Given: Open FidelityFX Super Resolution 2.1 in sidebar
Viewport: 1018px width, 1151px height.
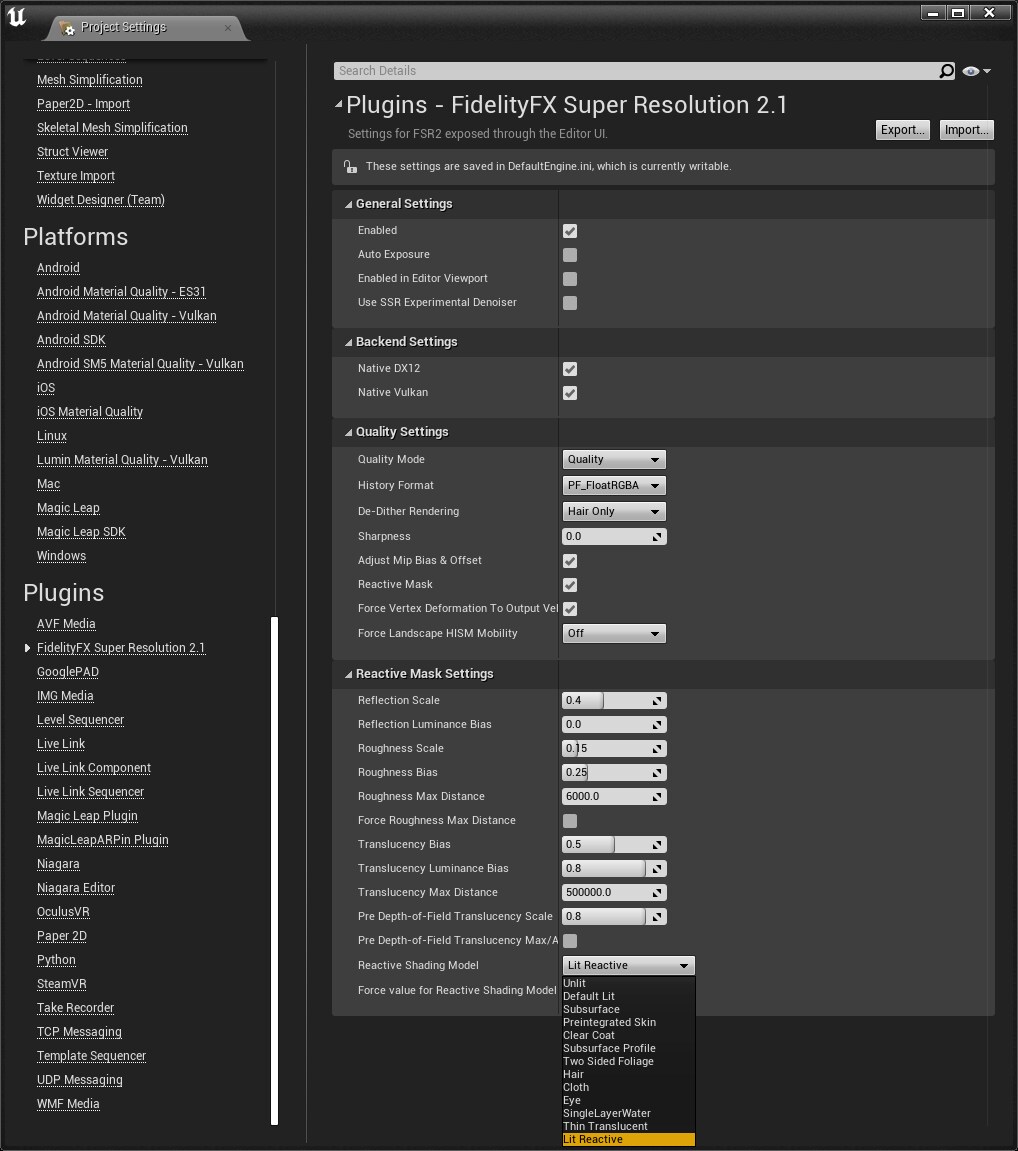Looking at the screenshot, I should click(x=121, y=648).
